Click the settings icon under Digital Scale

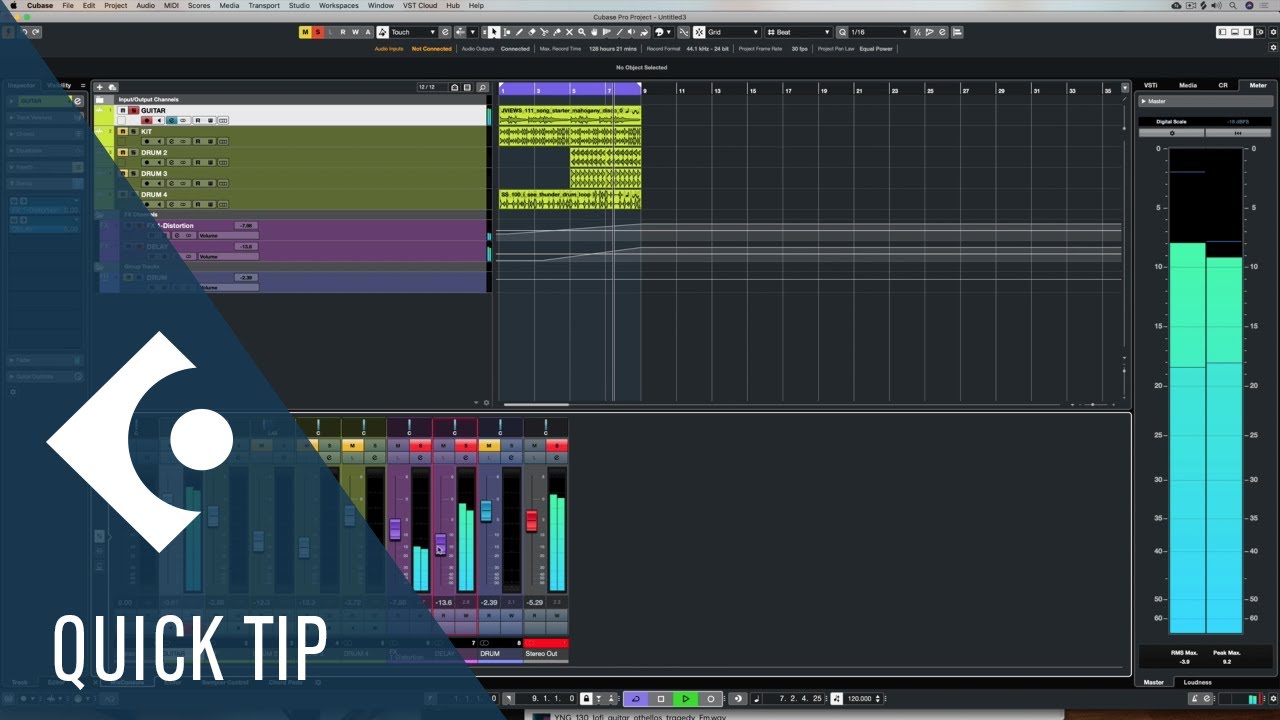(x=1172, y=133)
